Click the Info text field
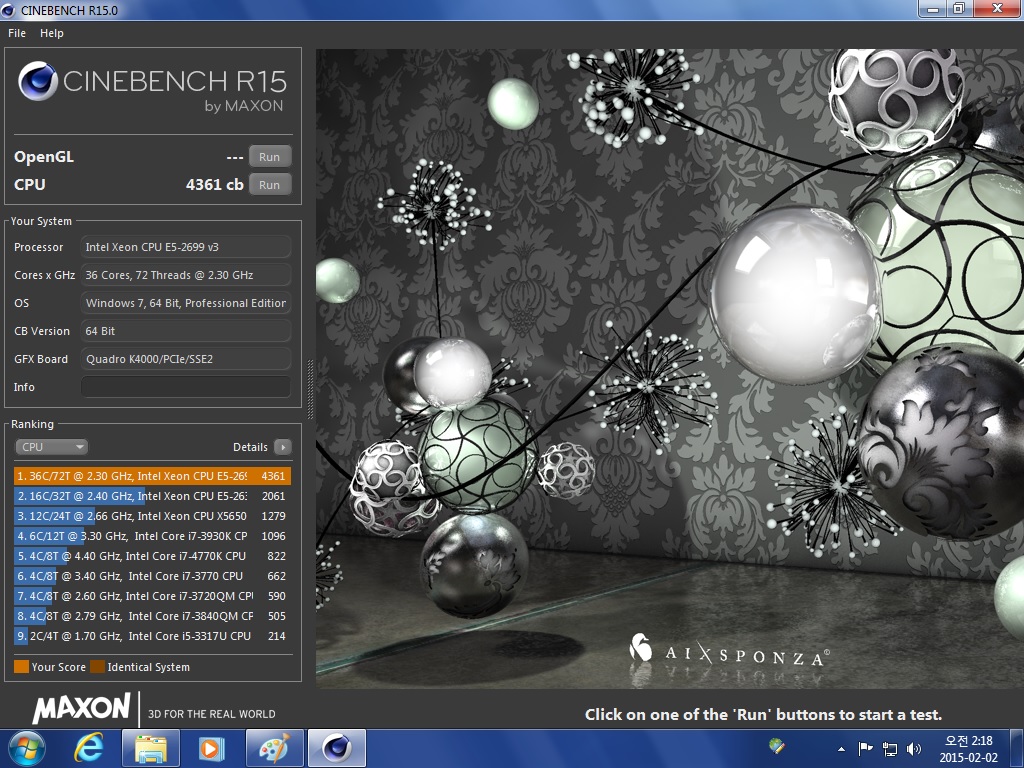1024x768 pixels. [186, 387]
